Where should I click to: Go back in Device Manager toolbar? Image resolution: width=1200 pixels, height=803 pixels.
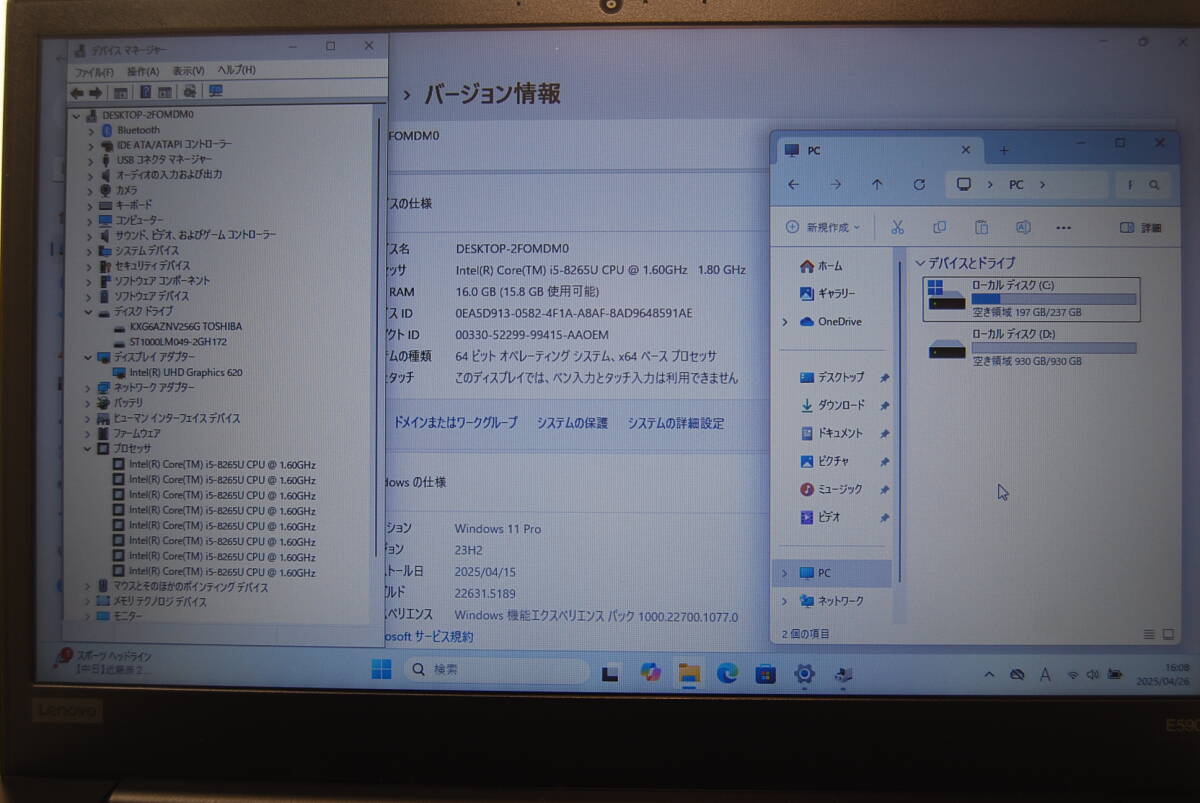(x=76, y=92)
